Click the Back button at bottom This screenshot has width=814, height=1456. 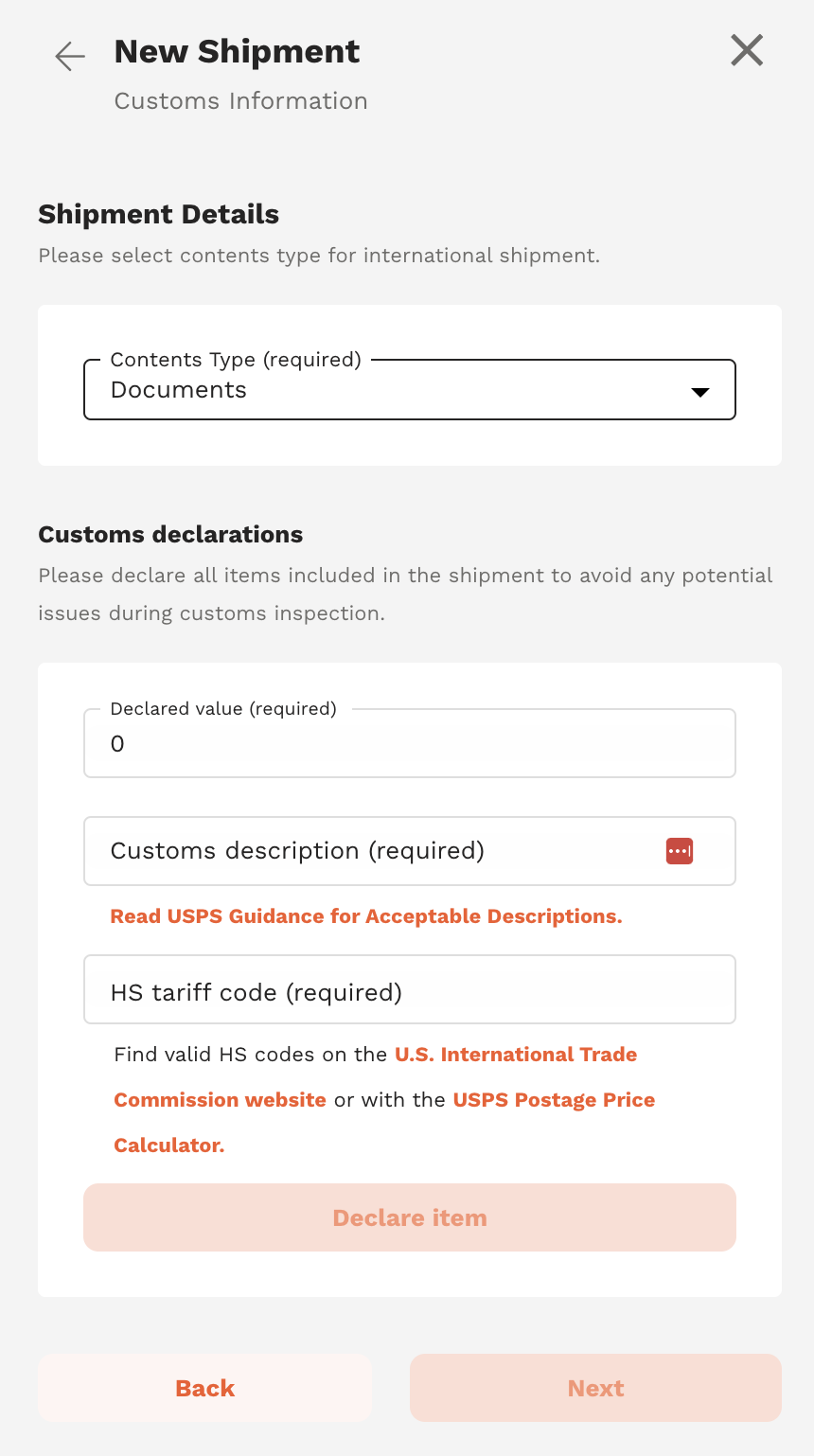tap(204, 1388)
